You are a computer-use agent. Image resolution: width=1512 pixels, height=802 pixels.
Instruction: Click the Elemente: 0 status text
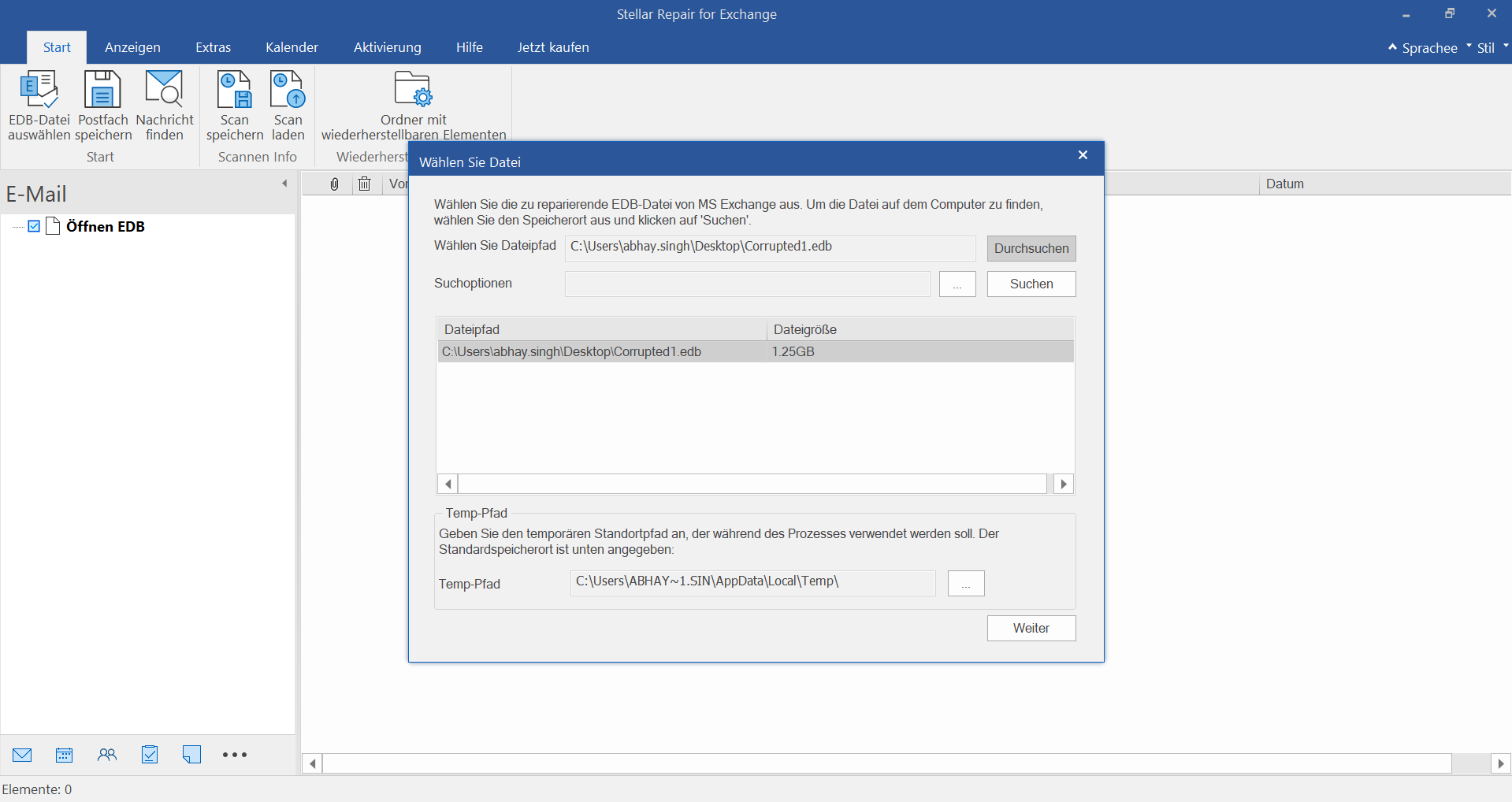[x=37, y=789]
